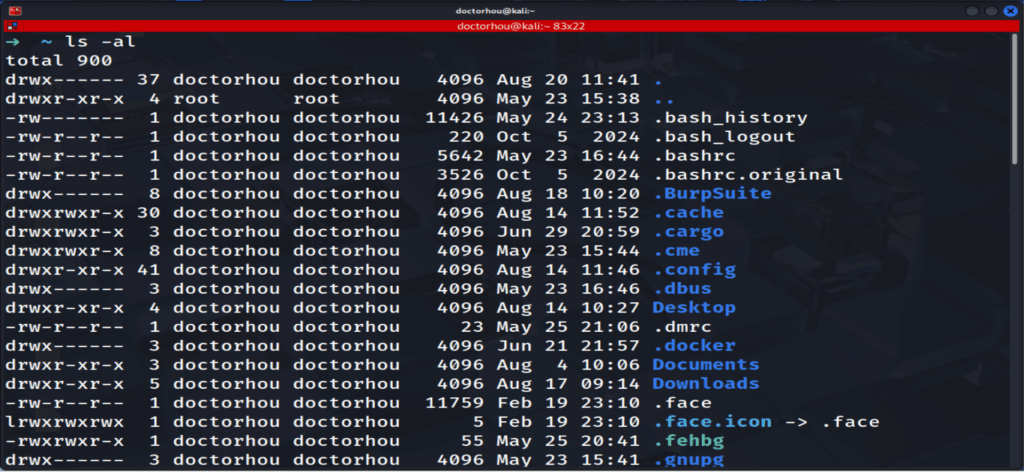Click the link count 37 in first row
The height and width of the screenshot is (472, 1024).
[149, 80]
